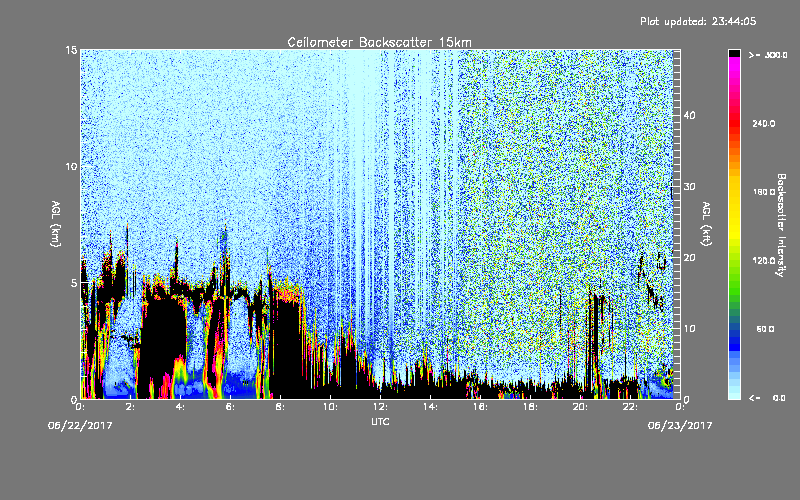
Task: Select the "UTC" time axis label
Action: coord(380,421)
